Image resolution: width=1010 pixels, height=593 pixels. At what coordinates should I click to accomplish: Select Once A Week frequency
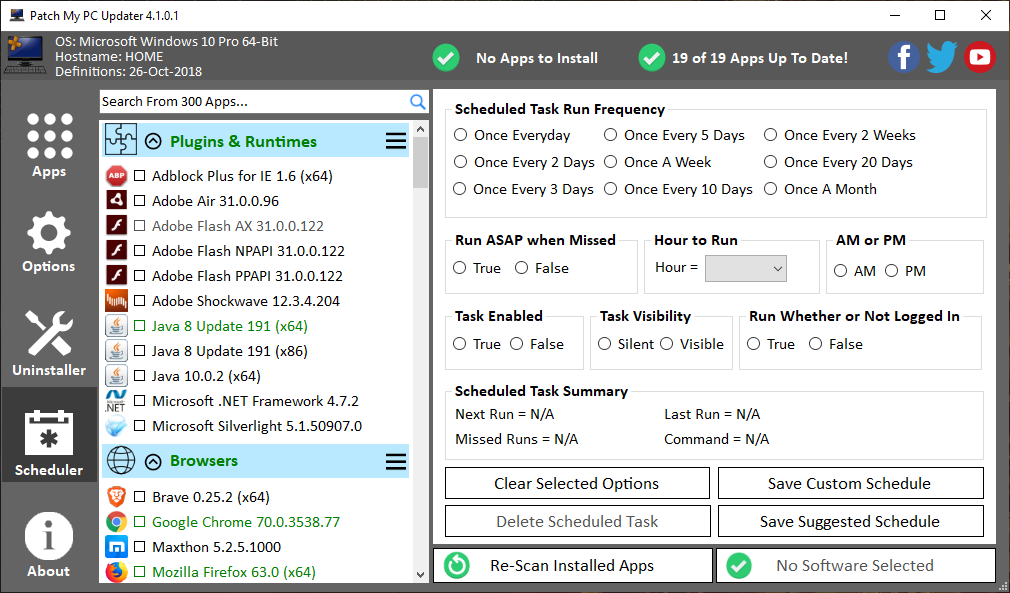tap(611, 162)
